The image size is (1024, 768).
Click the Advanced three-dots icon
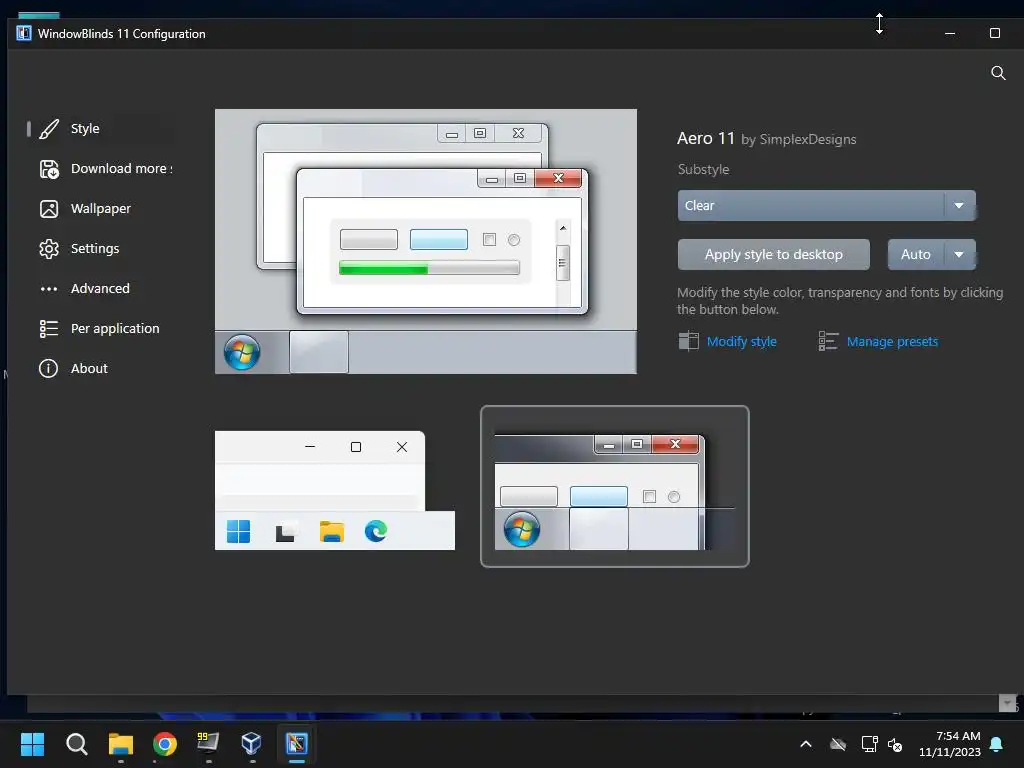point(49,289)
